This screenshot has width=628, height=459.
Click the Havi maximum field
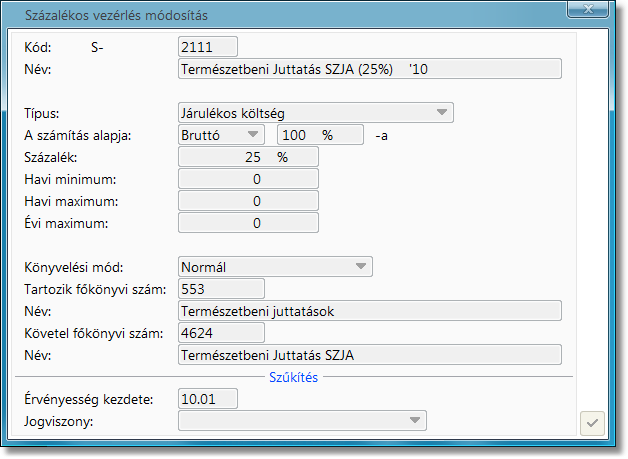click(247, 201)
